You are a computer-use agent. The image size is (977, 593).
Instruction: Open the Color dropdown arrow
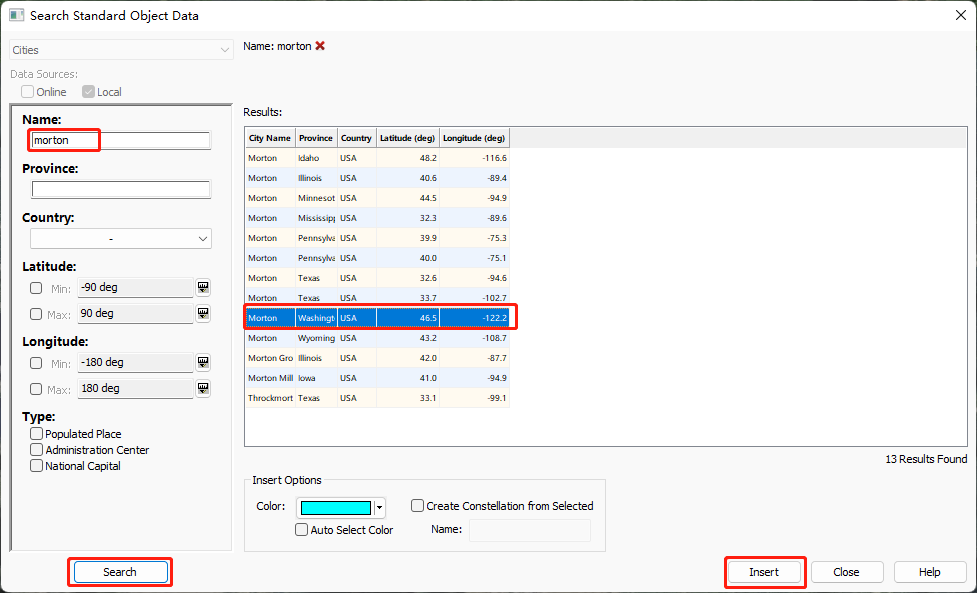coord(379,508)
